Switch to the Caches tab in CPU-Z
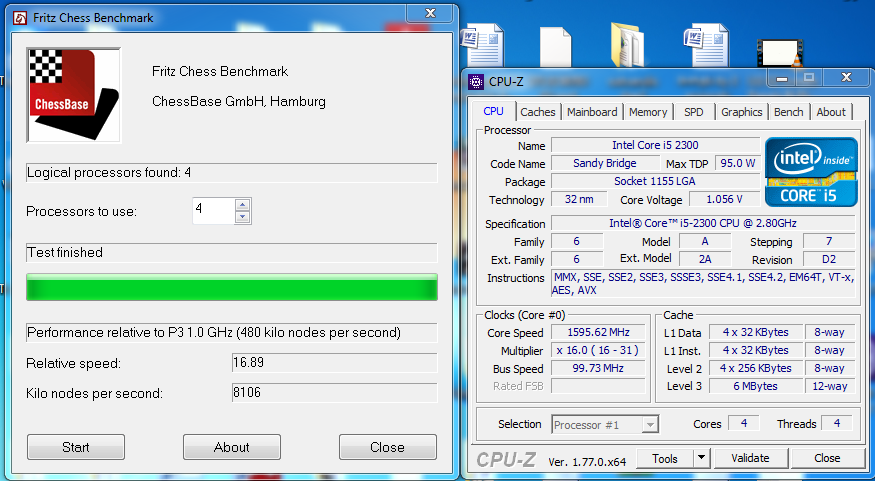 coord(538,112)
